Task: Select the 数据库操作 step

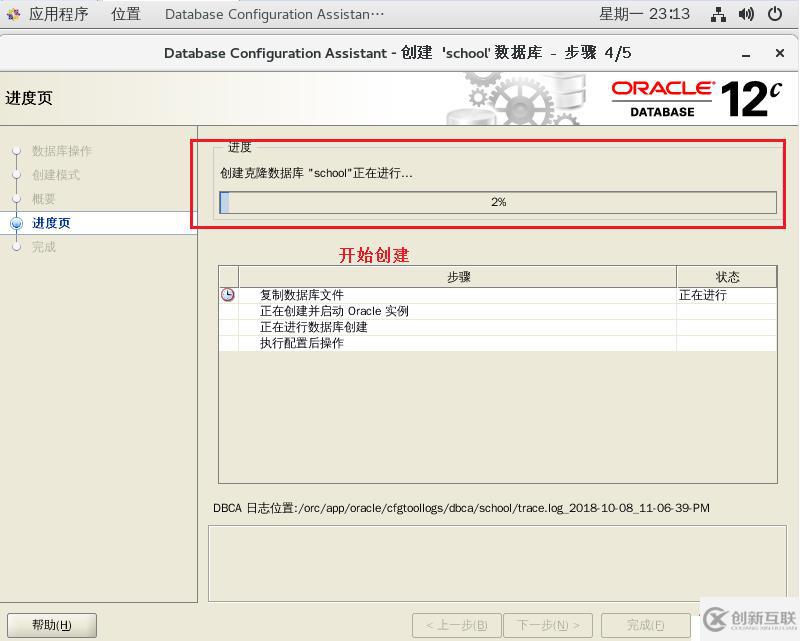Action: click(62, 151)
